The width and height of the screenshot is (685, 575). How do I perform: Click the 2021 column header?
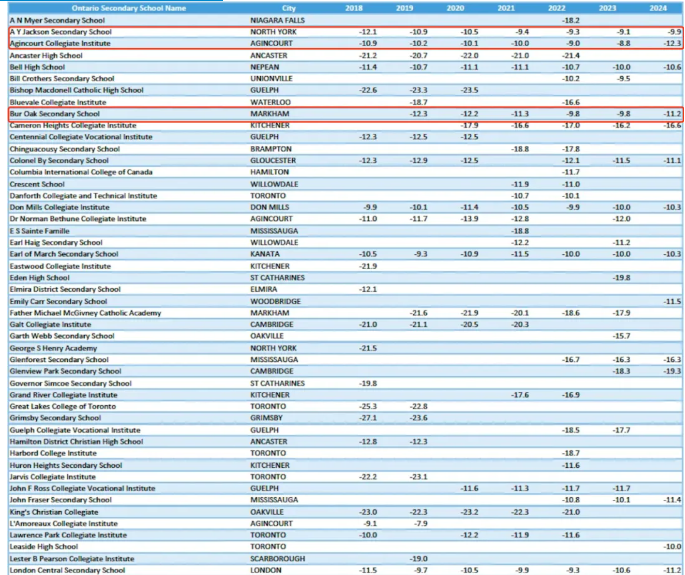[x=506, y=8]
